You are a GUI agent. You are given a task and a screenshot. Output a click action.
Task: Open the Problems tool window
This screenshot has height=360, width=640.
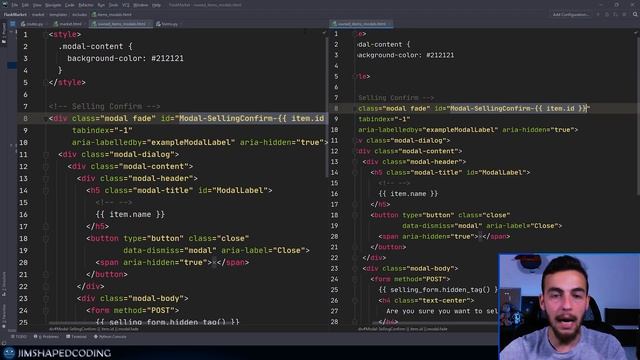(46, 337)
